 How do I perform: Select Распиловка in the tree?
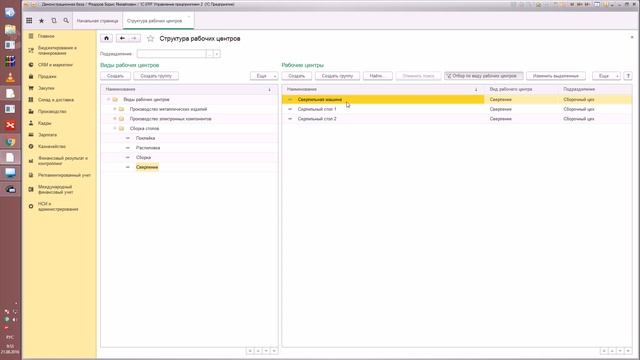pyautogui.click(x=148, y=148)
